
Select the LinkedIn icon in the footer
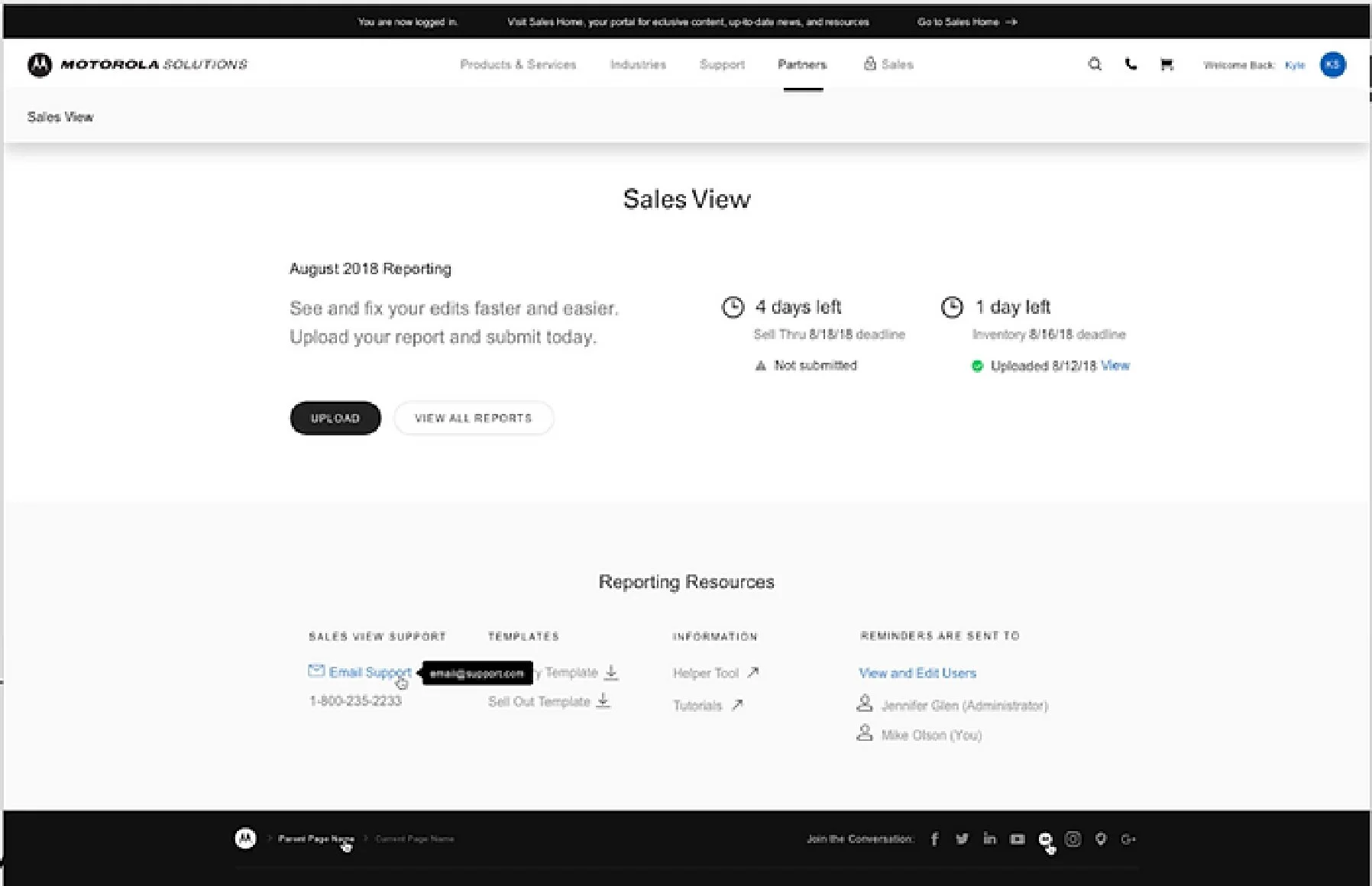[989, 839]
